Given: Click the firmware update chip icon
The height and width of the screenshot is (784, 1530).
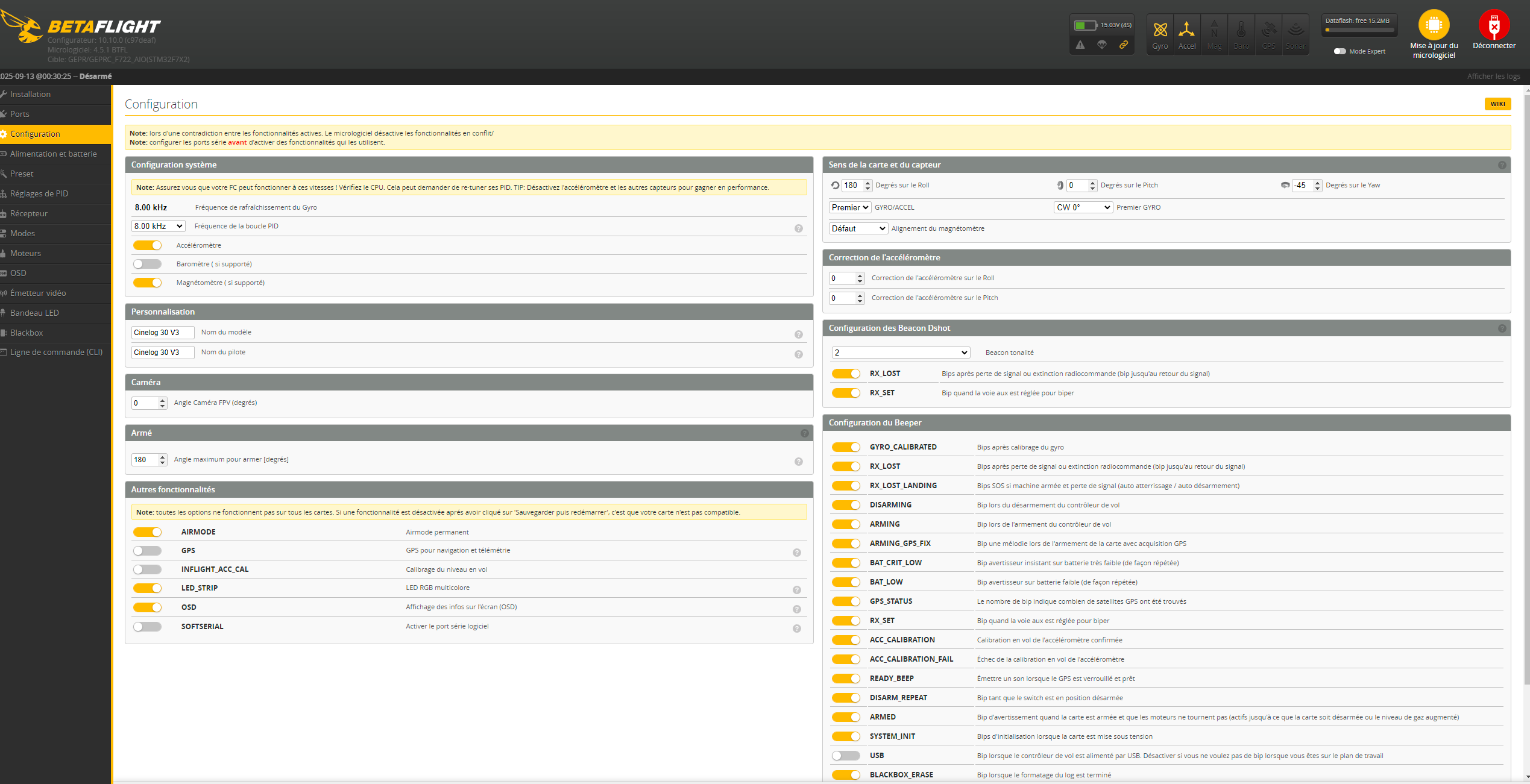Looking at the screenshot, I should coord(1434,25).
